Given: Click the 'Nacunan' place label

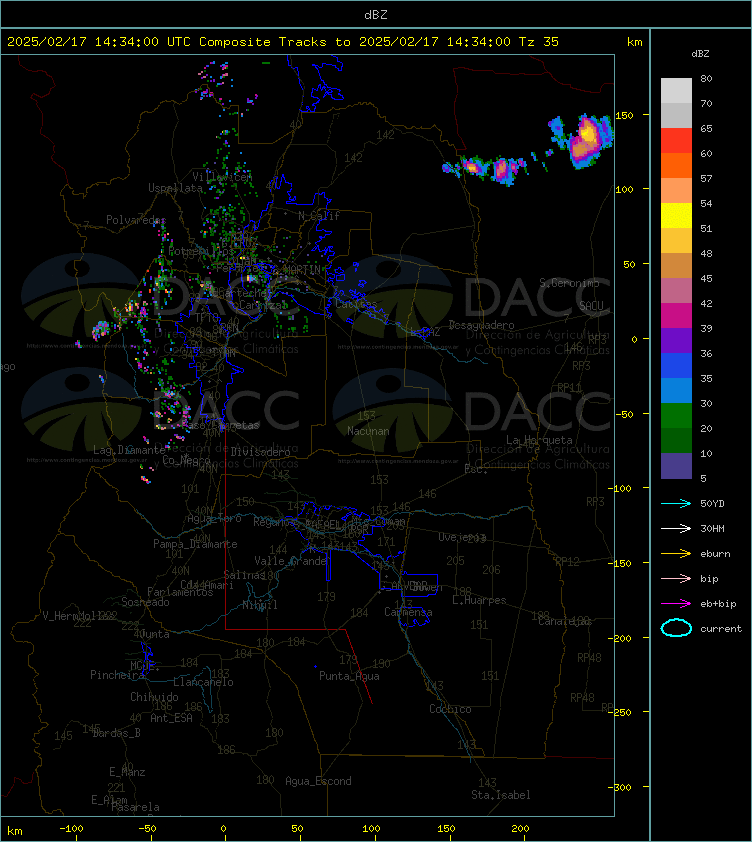Looking at the screenshot, I should coord(368,431).
